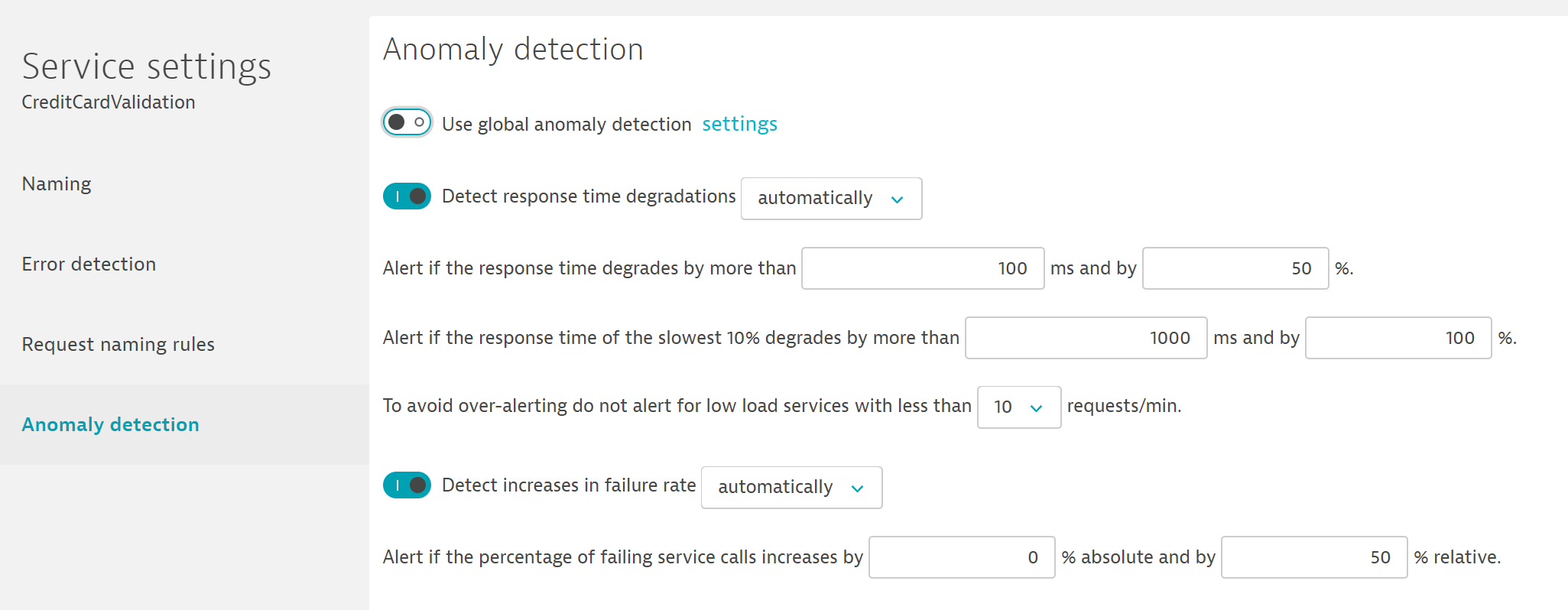Click the failing calls absolute percent field
The height and width of the screenshot is (610, 1568).
point(961,557)
